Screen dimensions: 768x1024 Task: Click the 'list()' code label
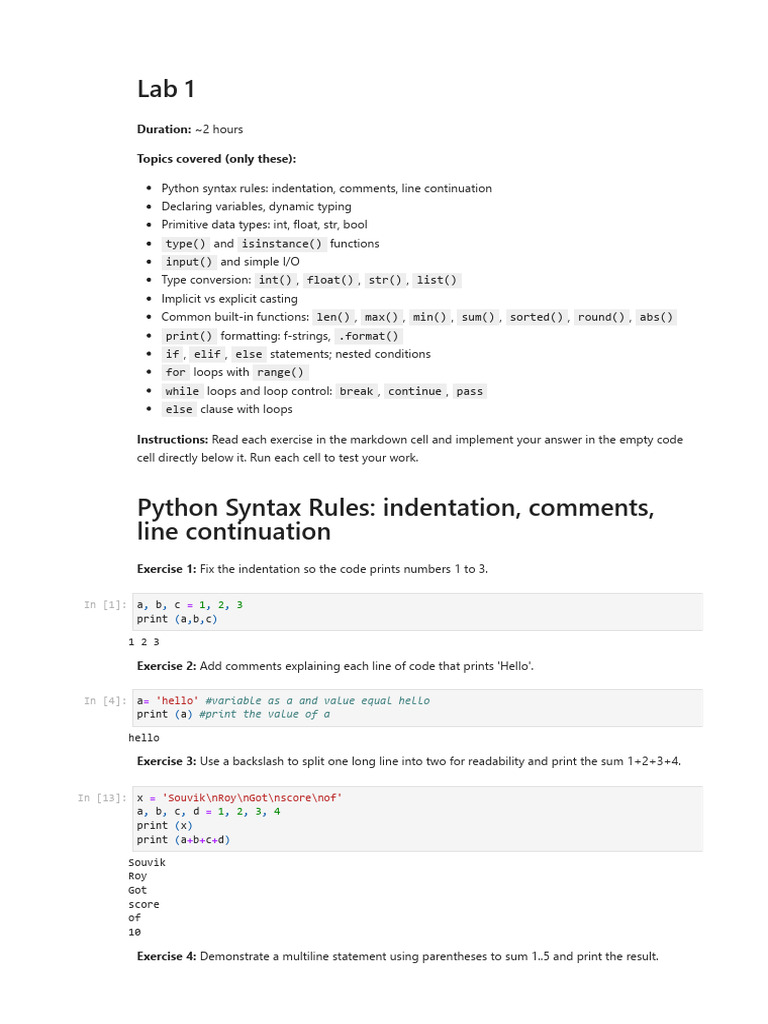437,280
